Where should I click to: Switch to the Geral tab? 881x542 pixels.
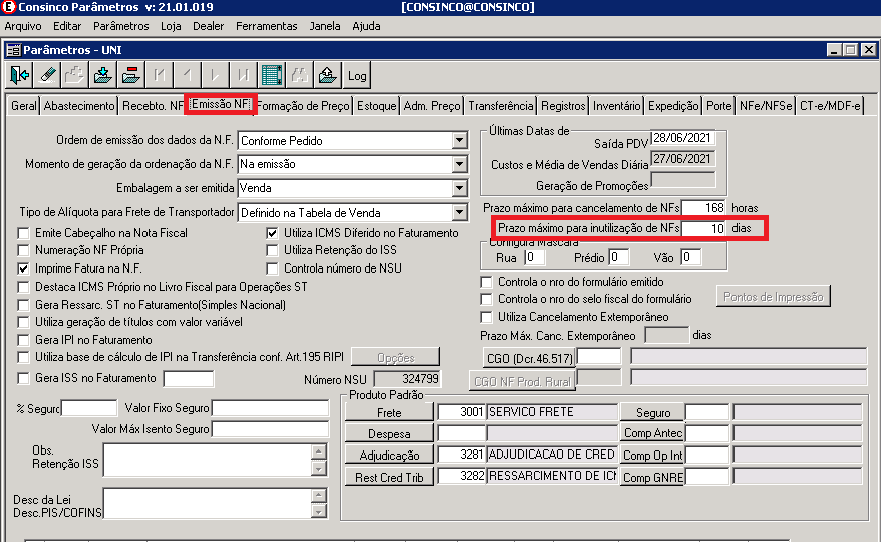click(x=24, y=106)
